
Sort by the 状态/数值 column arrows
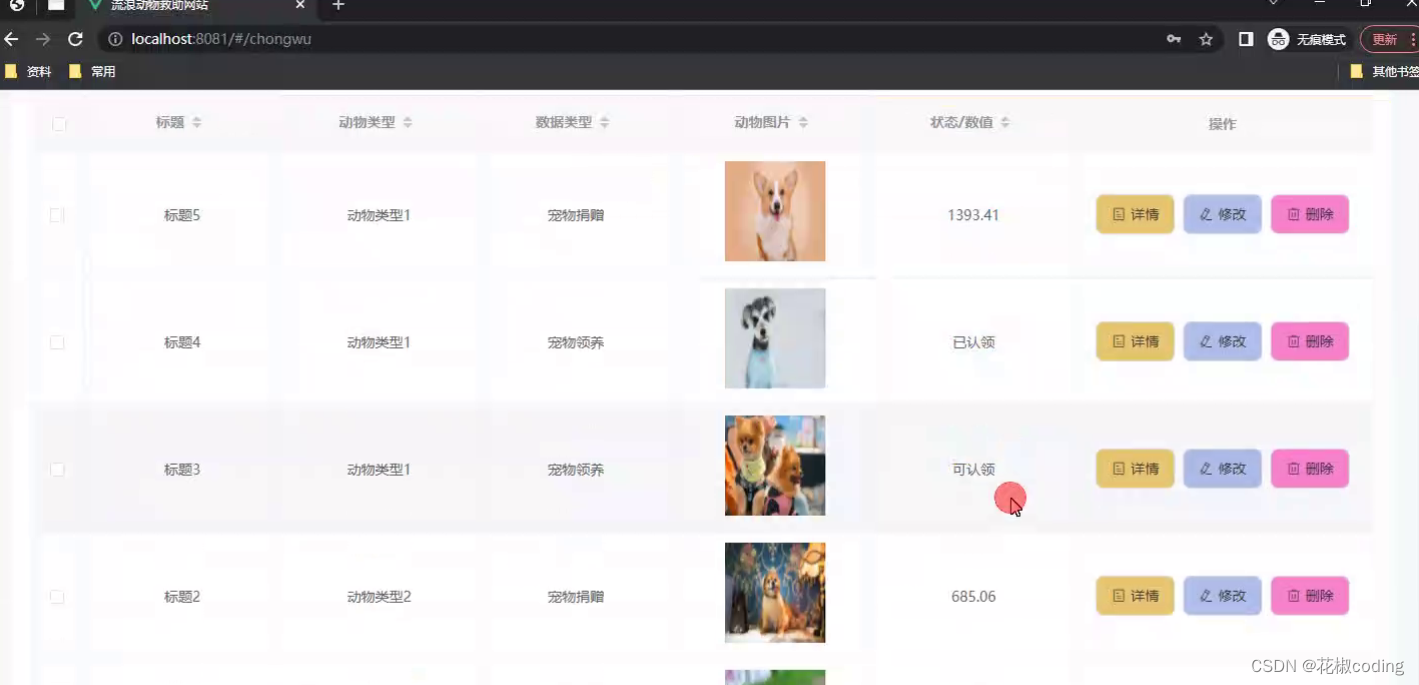click(1005, 122)
